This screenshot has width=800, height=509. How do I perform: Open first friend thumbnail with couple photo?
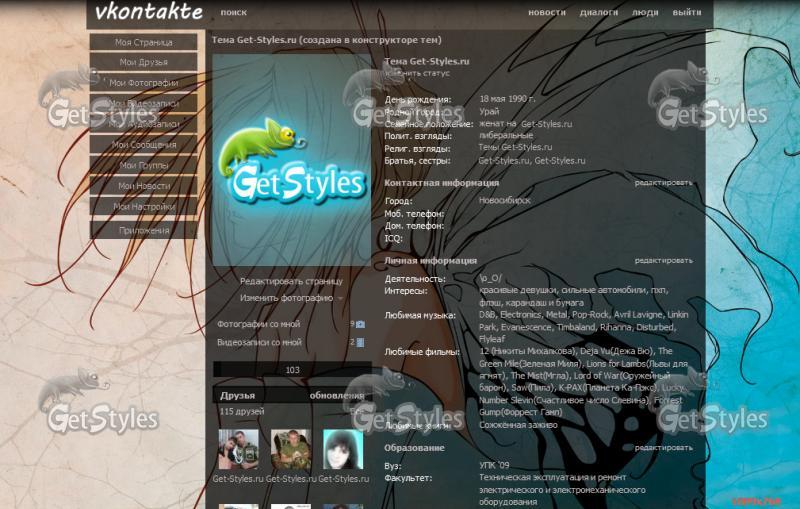(x=238, y=449)
